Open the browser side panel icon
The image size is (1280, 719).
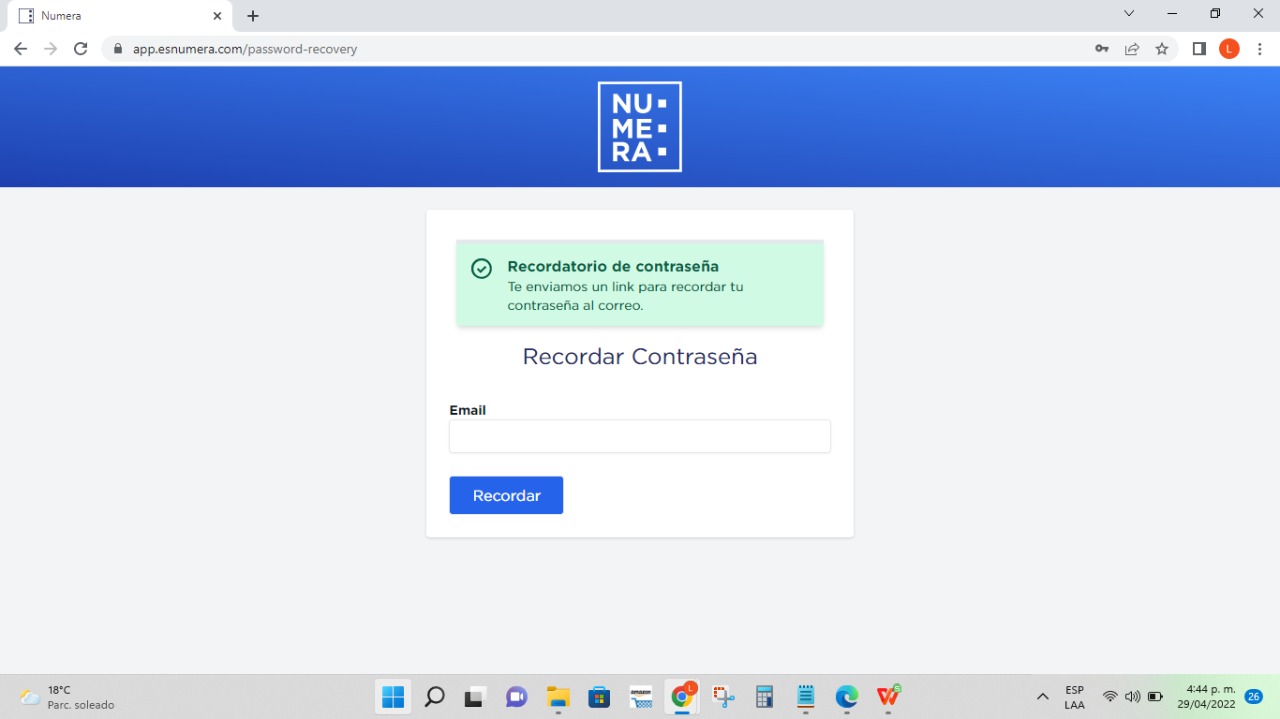point(1199,49)
